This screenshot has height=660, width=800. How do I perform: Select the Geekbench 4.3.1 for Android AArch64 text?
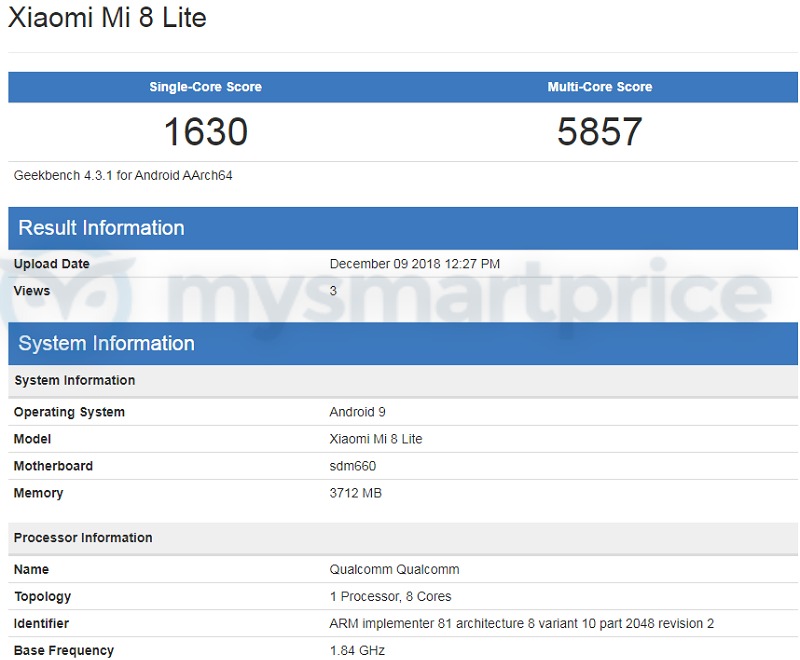123,175
